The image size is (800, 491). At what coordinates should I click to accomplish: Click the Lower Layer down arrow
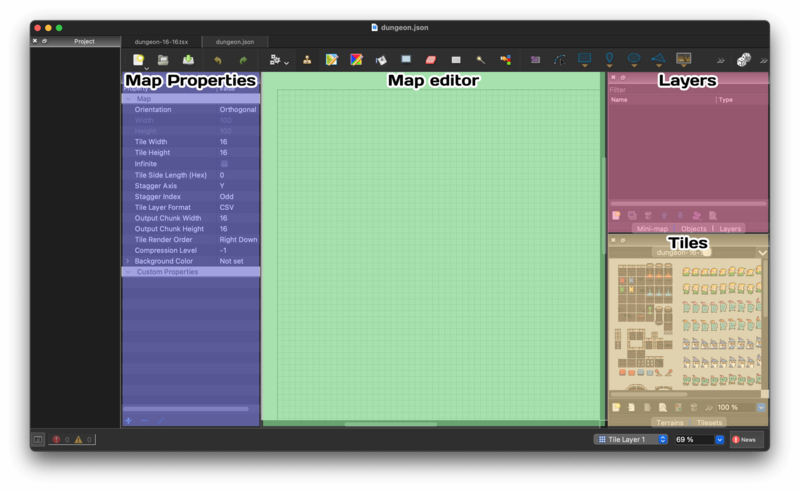[680, 215]
